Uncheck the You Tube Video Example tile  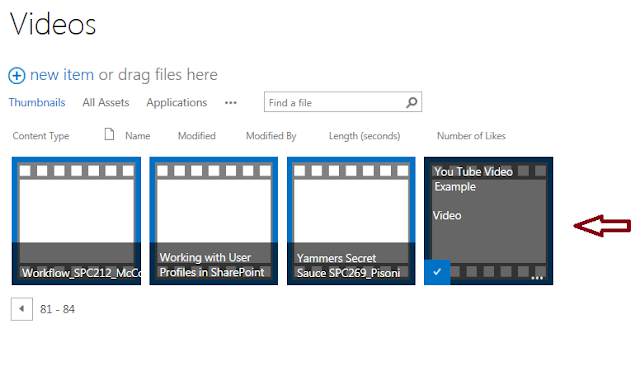(437, 272)
